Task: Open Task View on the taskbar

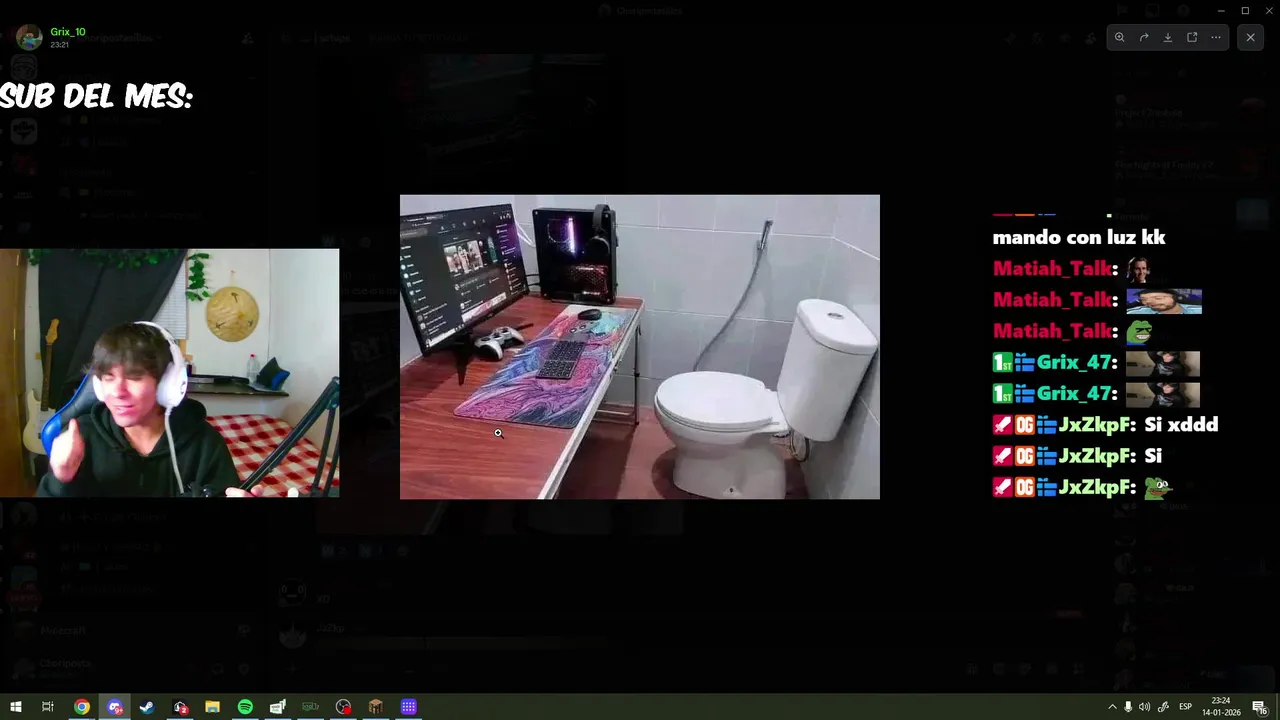Action: point(47,707)
